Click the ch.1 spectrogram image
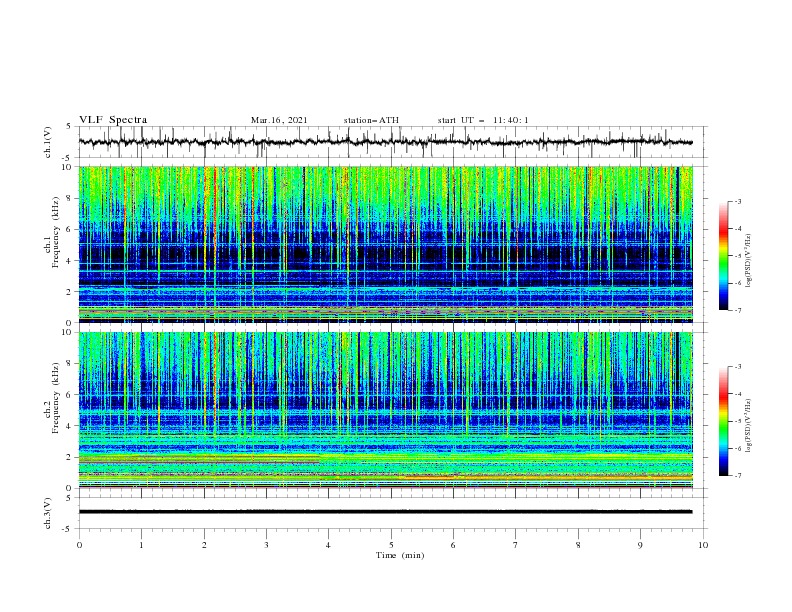 click(385, 244)
